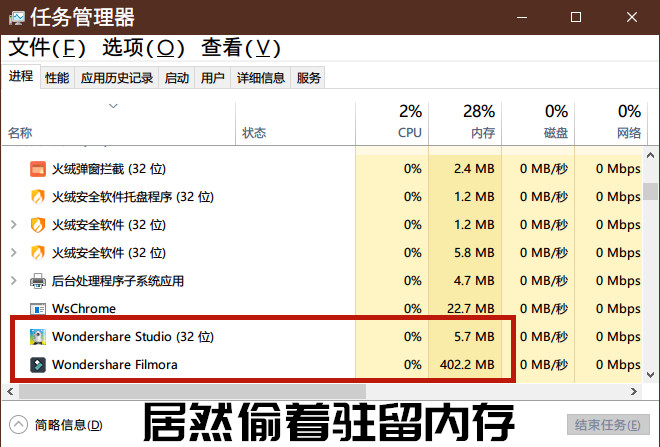Click the vertical scrollbar thumb
This screenshot has width=660, height=447.
[x=651, y=191]
